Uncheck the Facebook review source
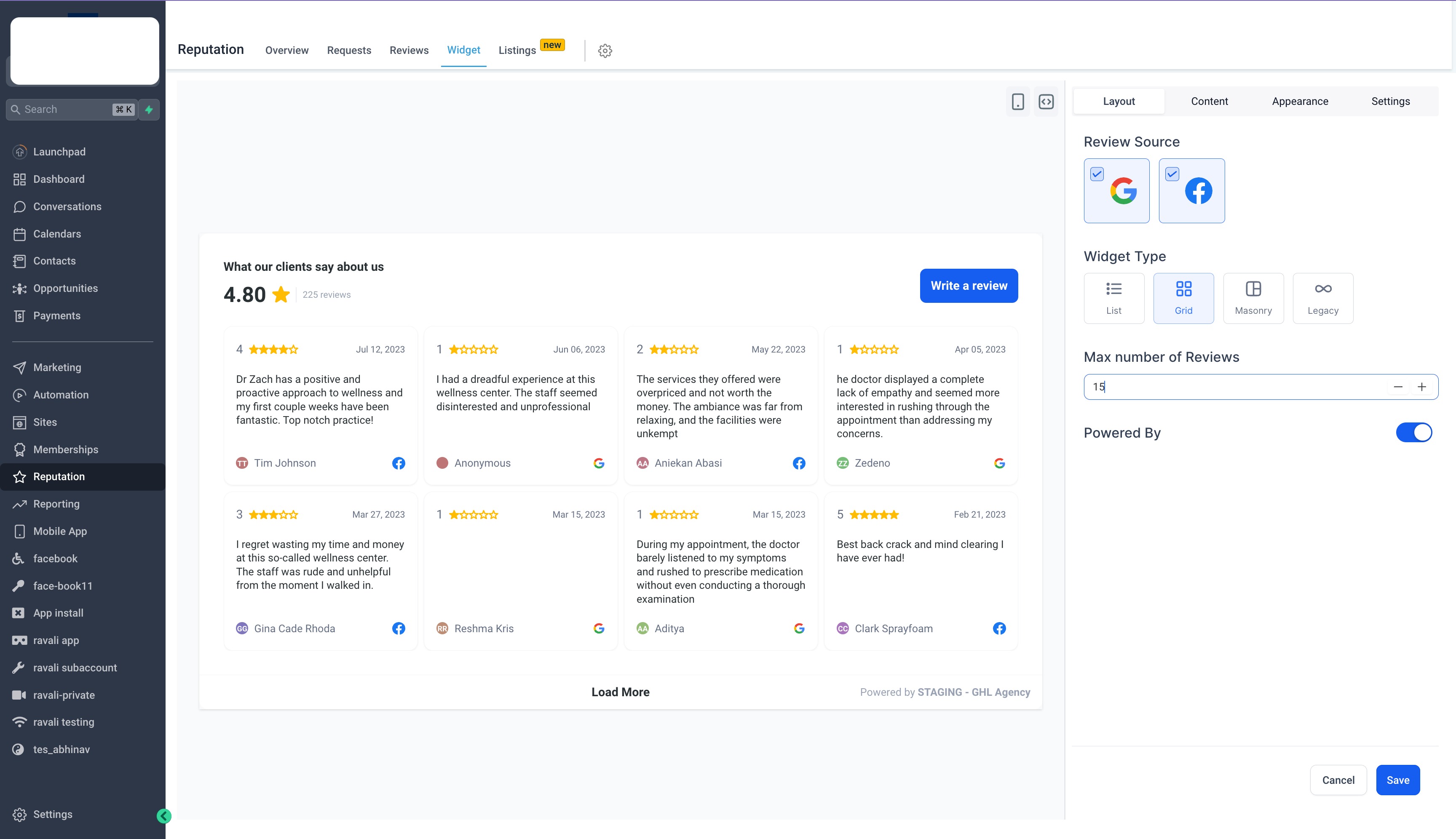The image size is (1456, 839). [1171, 174]
